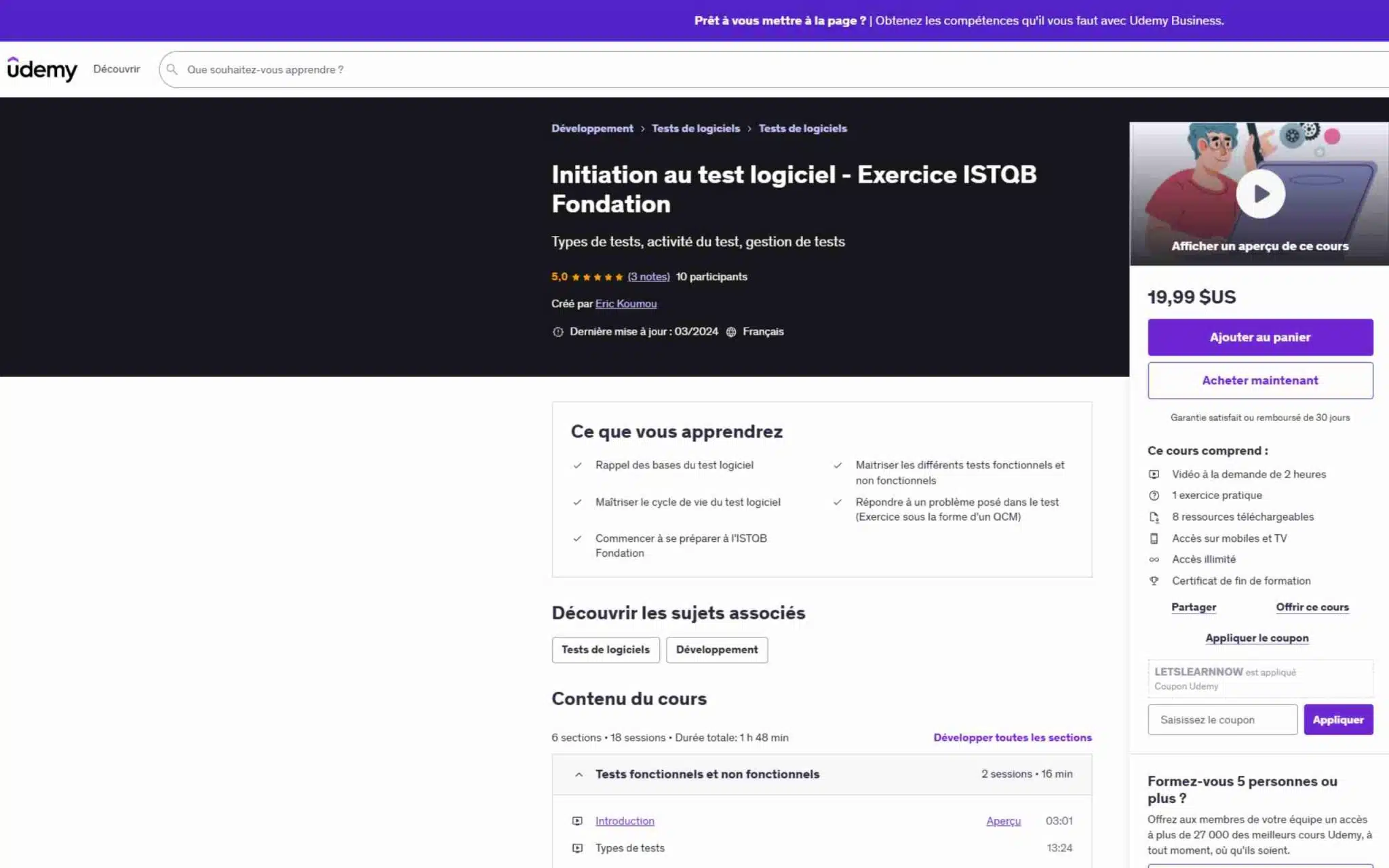Click the video on demand icon

coord(1154,474)
